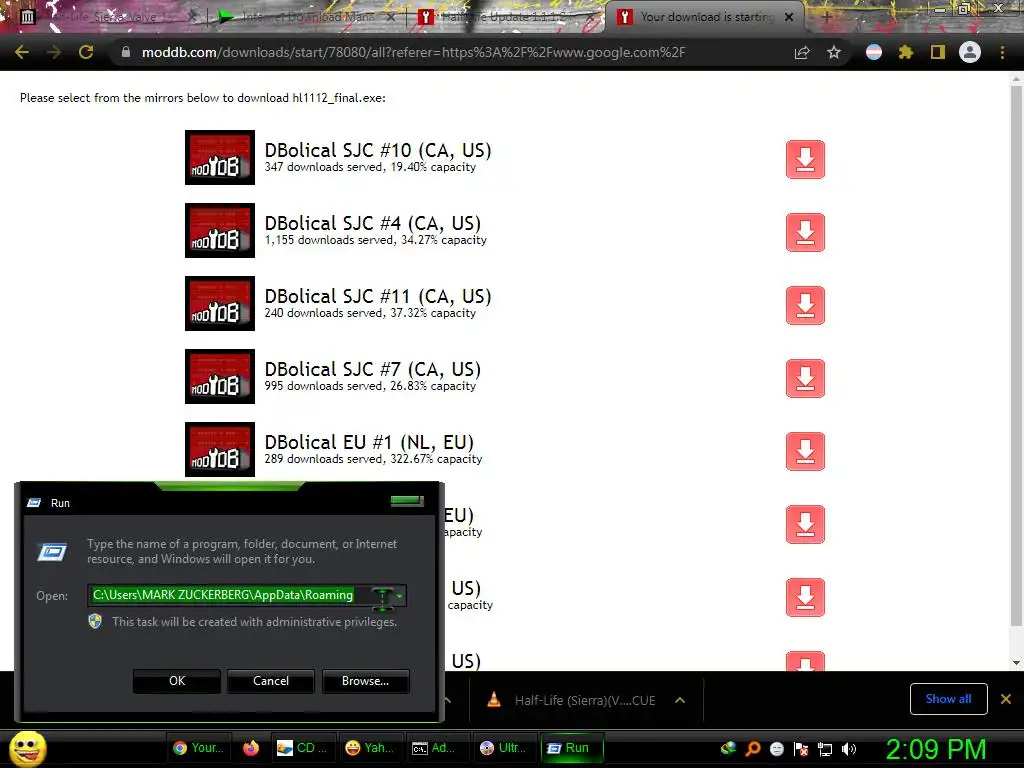Switch to 'CD ...' taskbar window

(x=302, y=748)
